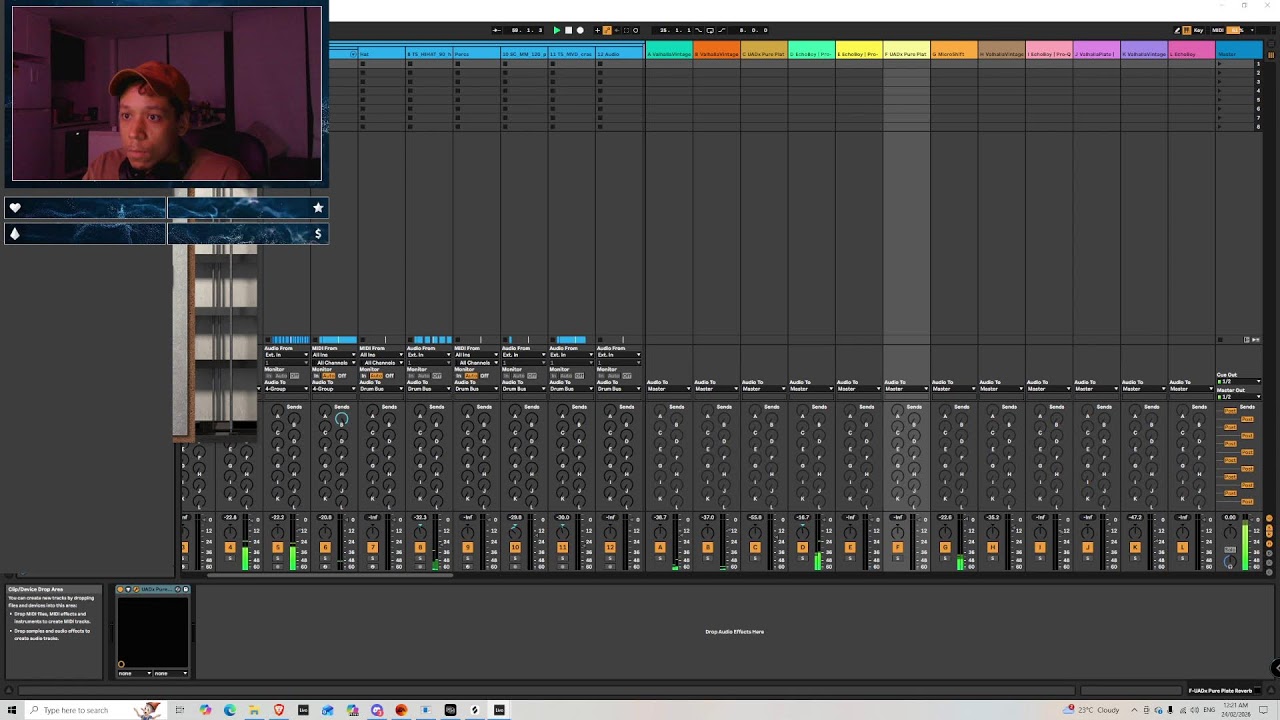Screen dimensions: 1280x720
Task: Click the Session Record circle icon
Action: [x=636, y=30]
